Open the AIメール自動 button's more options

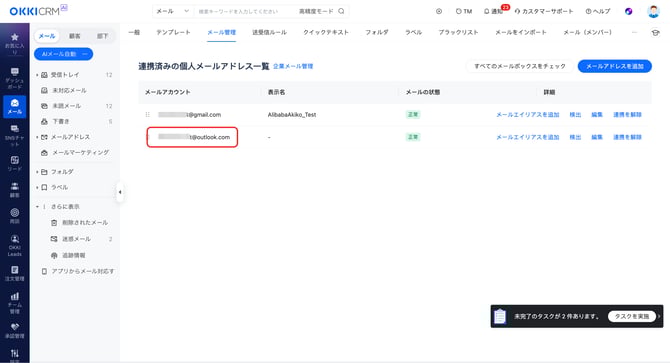pos(85,54)
